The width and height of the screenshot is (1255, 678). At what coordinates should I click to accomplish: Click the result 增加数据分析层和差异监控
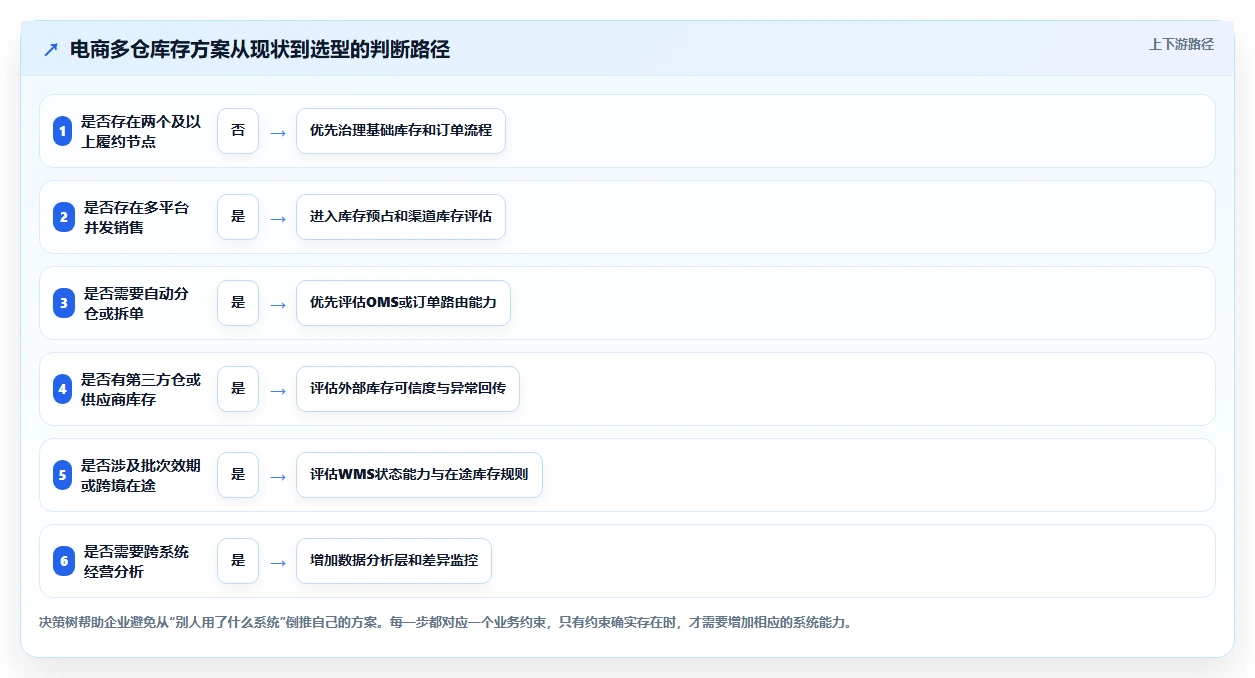point(394,561)
